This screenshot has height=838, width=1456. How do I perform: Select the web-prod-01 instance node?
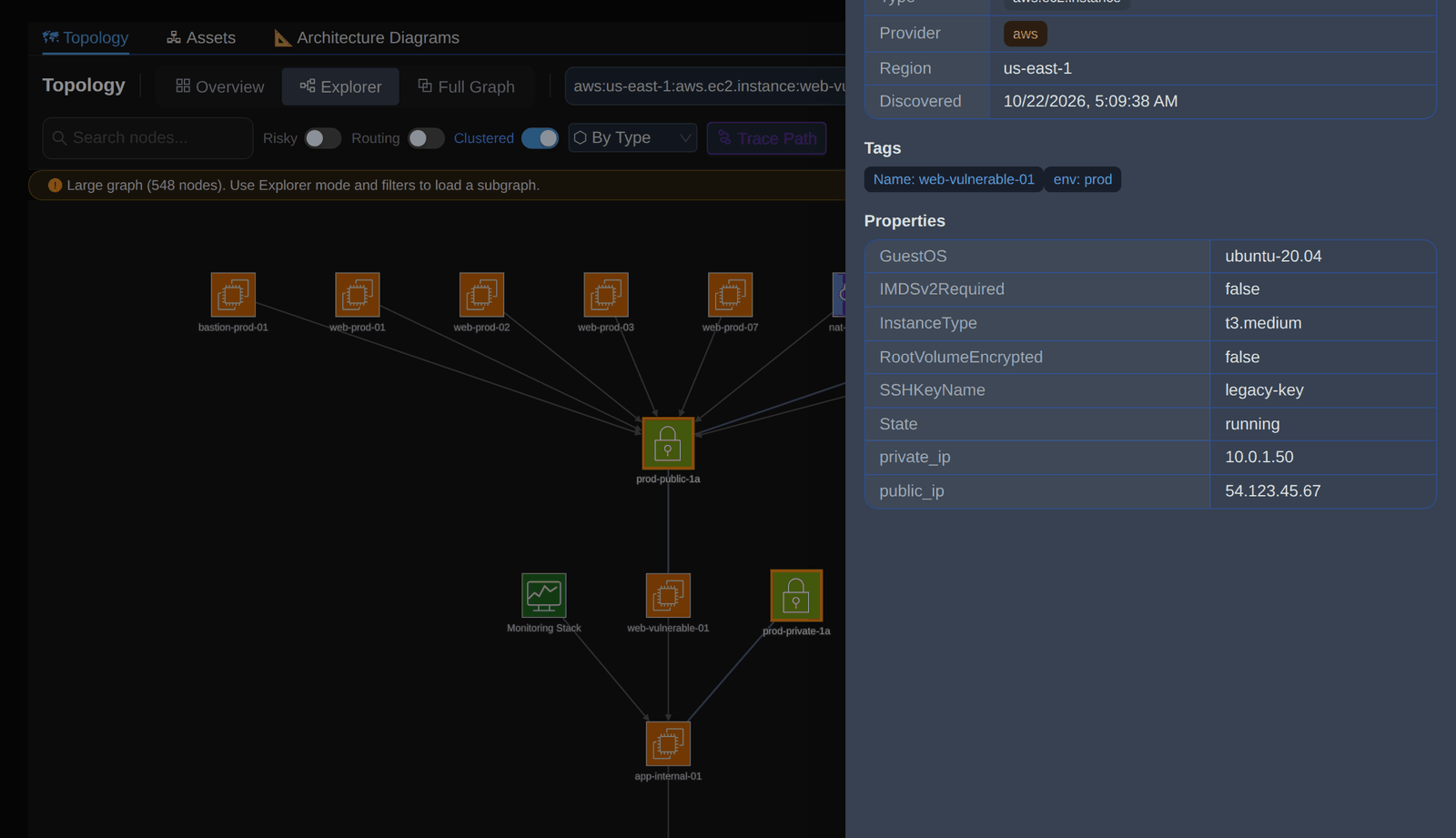[358, 295]
